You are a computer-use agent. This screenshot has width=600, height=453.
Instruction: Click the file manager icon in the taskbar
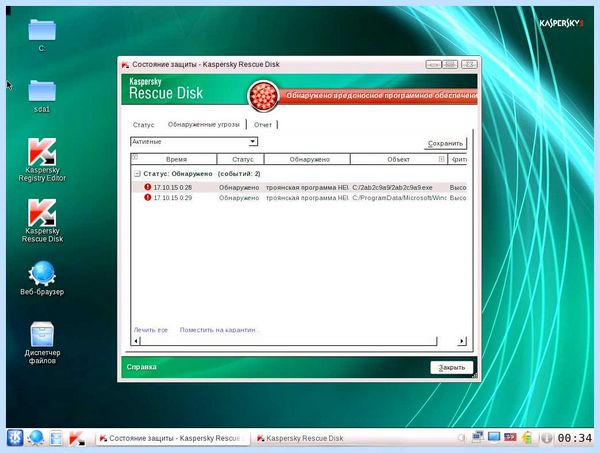coord(56,438)
